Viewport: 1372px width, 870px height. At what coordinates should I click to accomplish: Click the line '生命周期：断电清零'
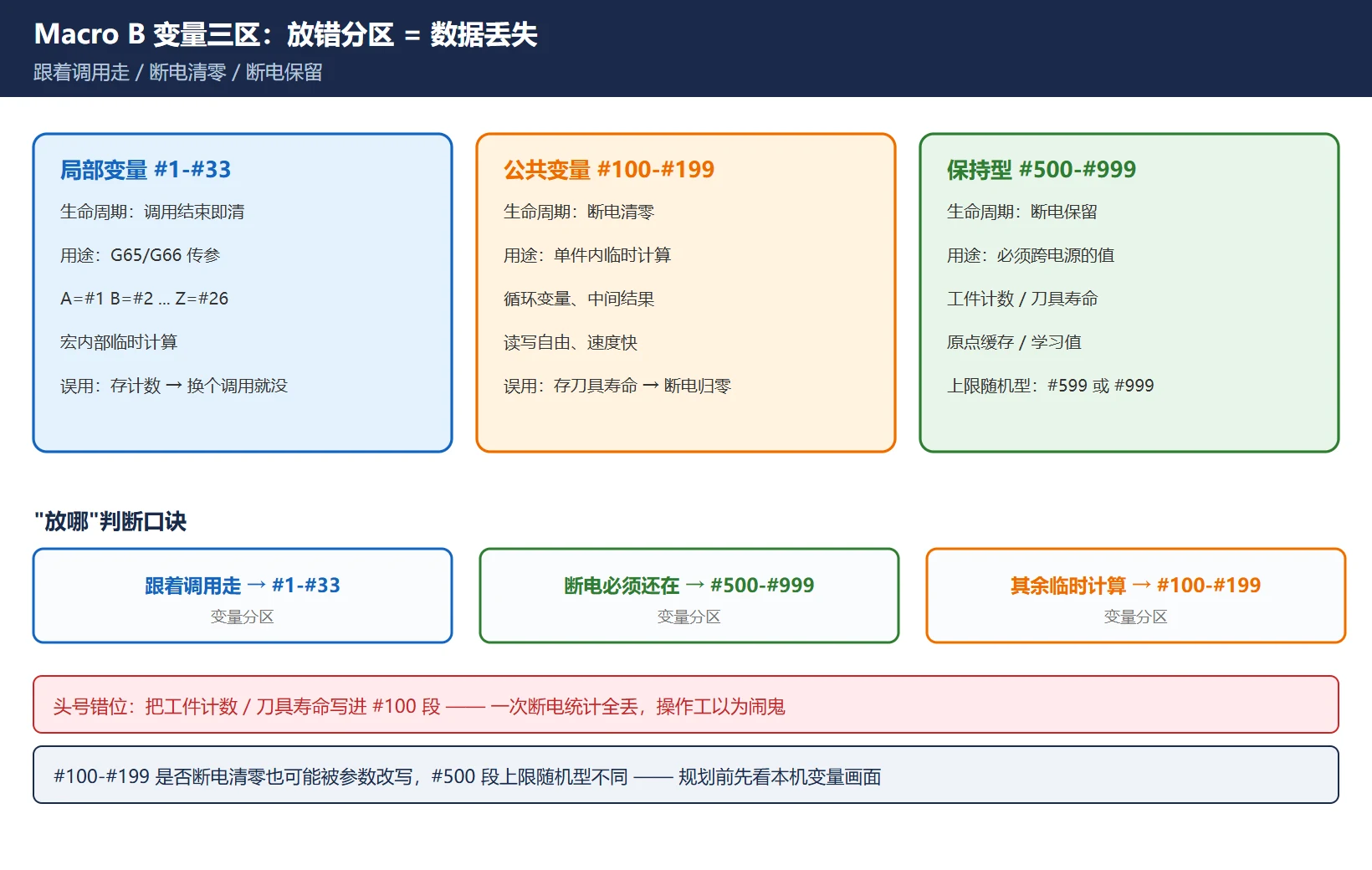tap(579, 212)
